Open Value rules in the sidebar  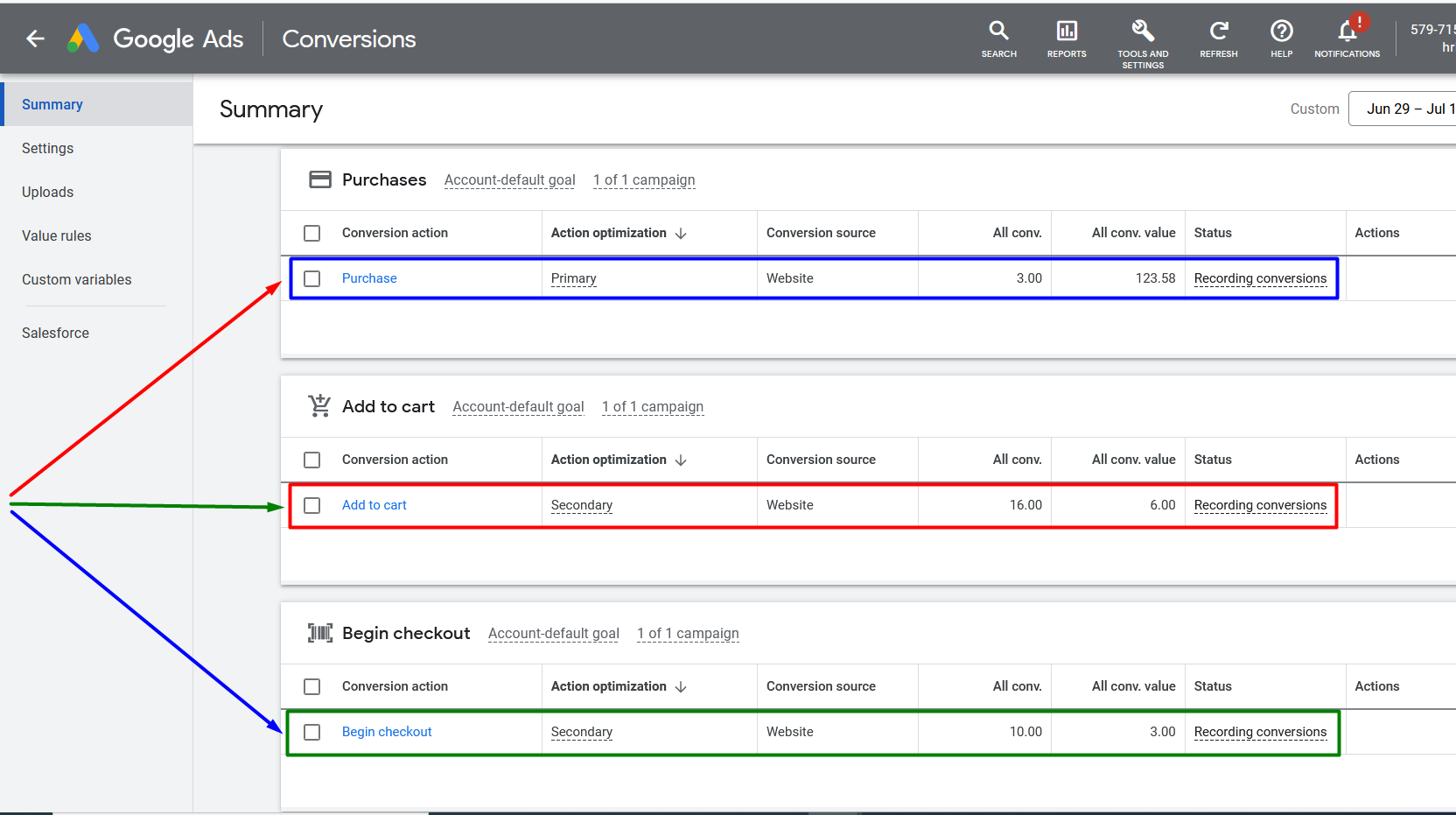(56, 235)
